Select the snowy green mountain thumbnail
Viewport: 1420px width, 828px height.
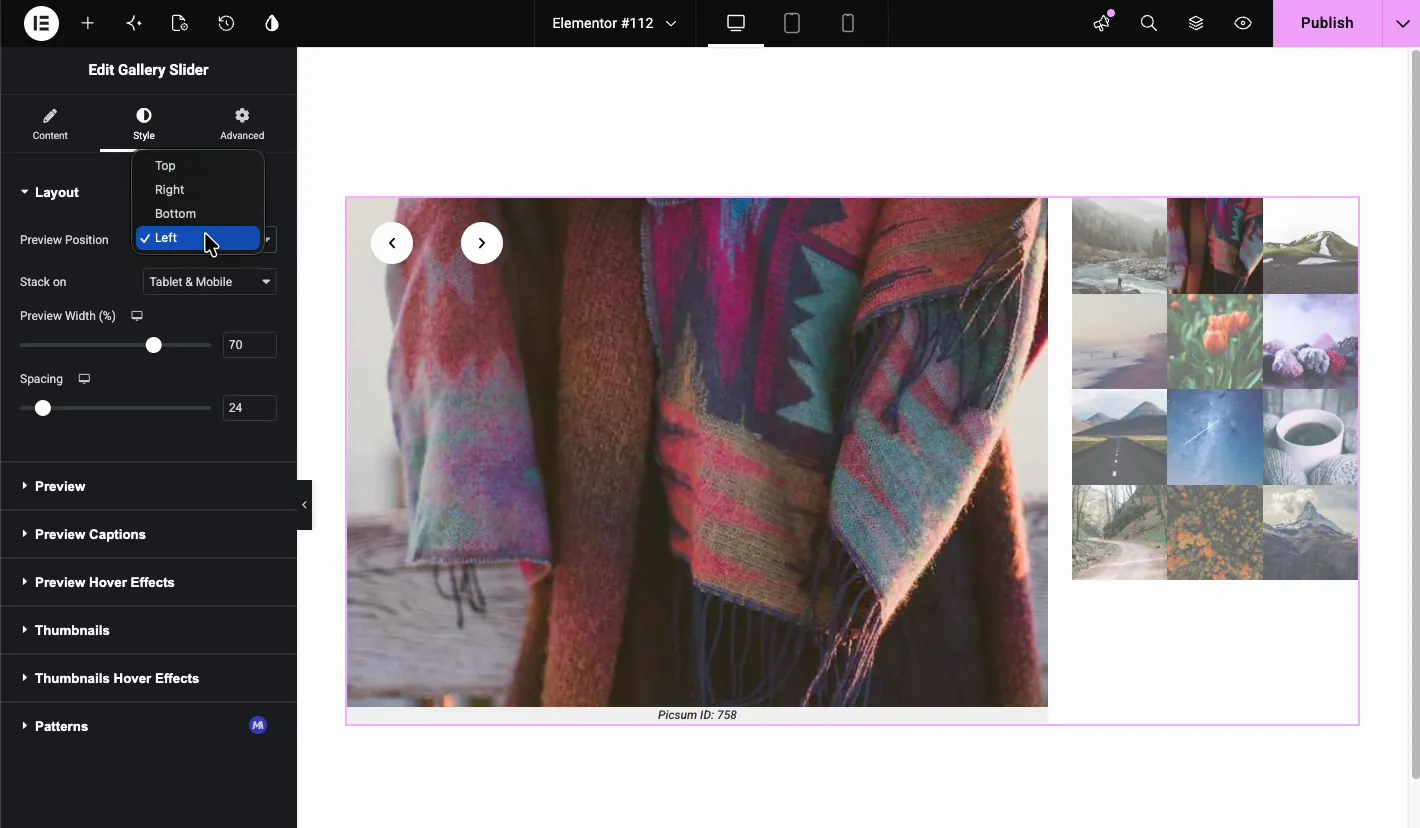coord(1311,246)
